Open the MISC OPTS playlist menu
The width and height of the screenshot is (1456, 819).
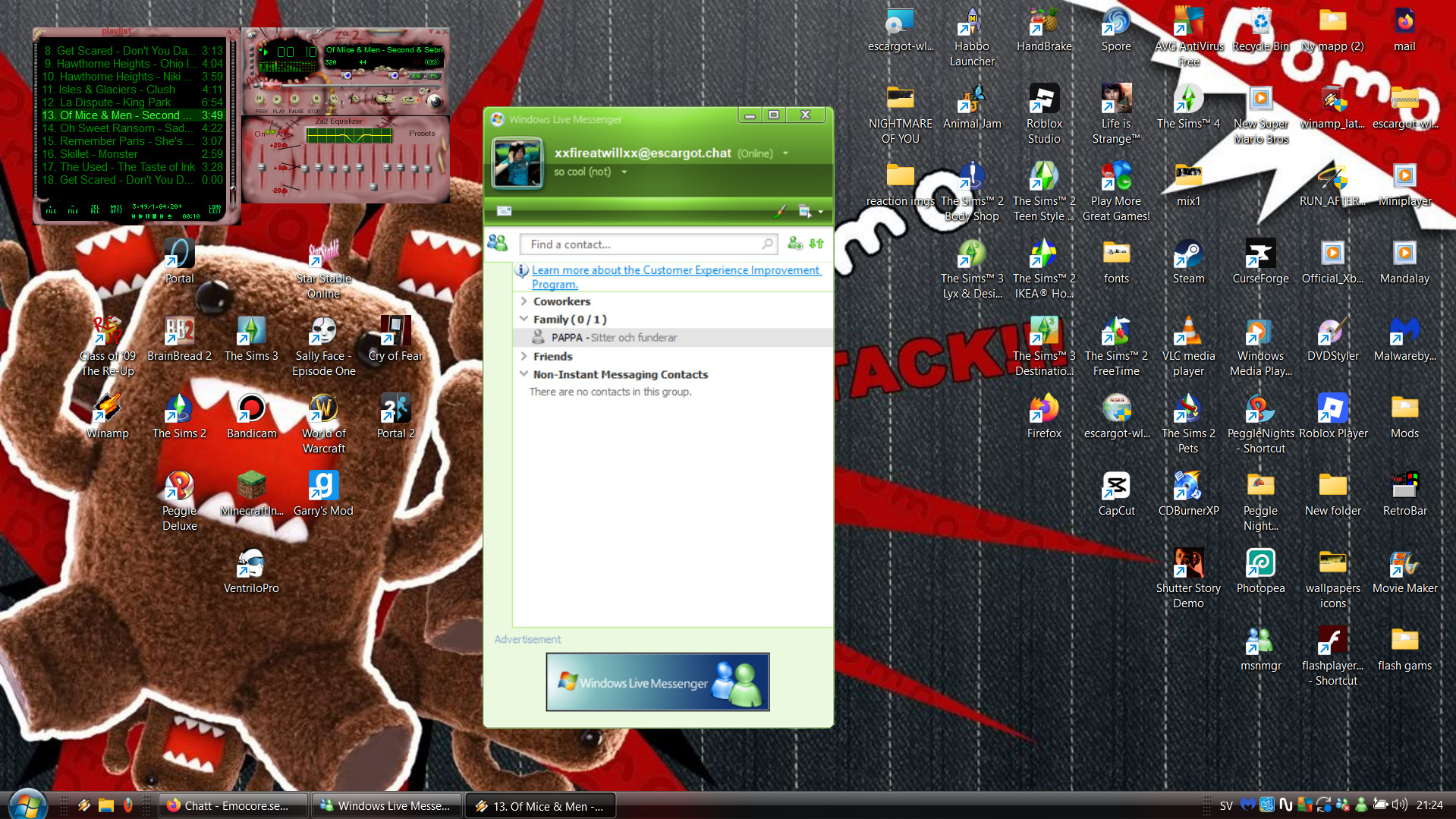pos(116,209)
